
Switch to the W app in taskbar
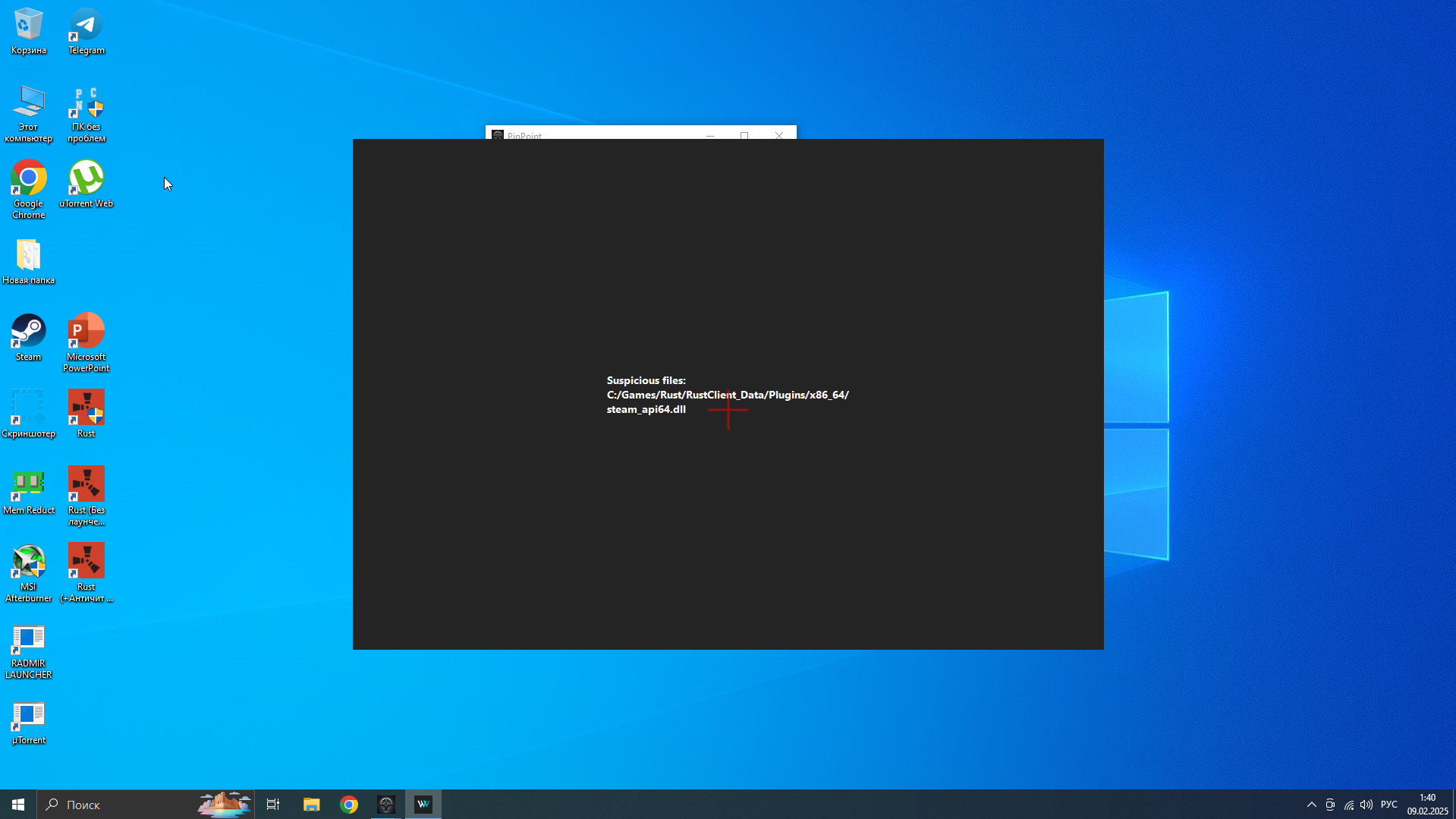[x=423, y=805]
